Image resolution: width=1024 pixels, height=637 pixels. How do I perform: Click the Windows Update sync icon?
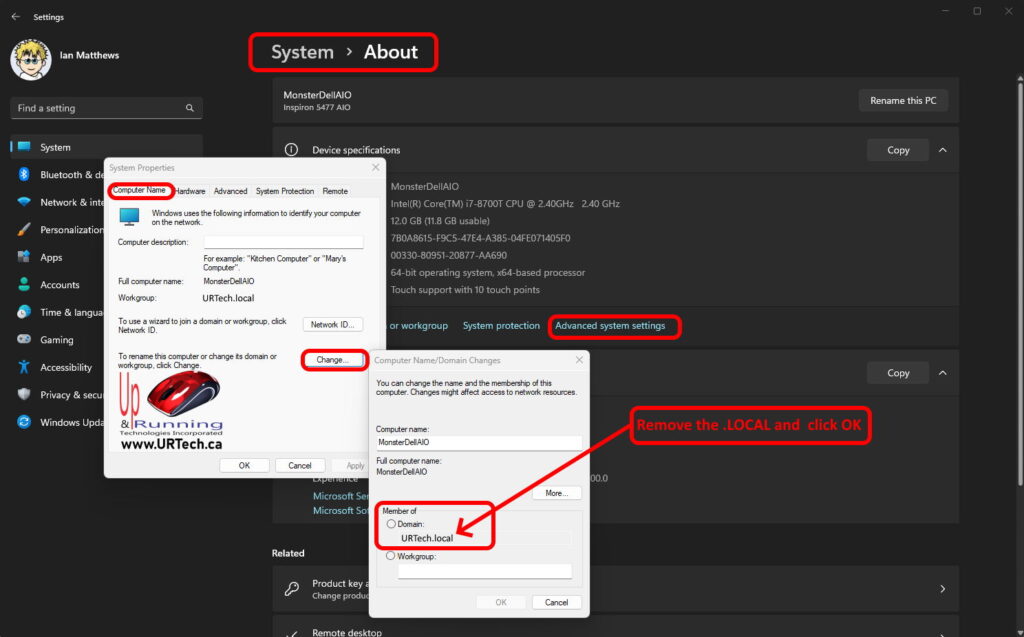pyautogui.click(x=24, y=422)
